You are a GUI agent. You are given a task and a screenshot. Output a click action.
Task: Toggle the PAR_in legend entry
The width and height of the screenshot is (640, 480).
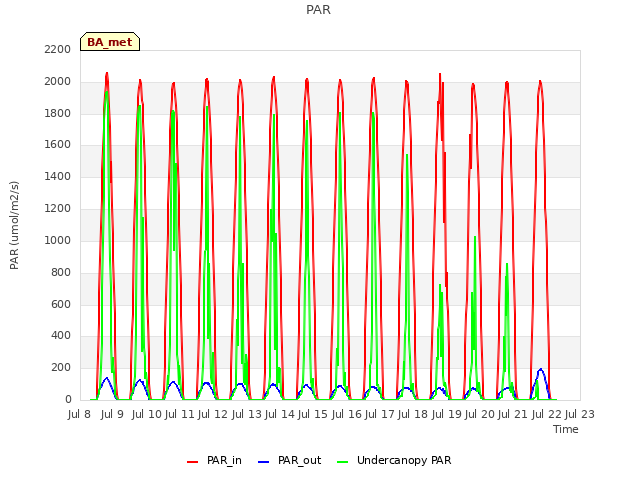[x=214, y=460]
